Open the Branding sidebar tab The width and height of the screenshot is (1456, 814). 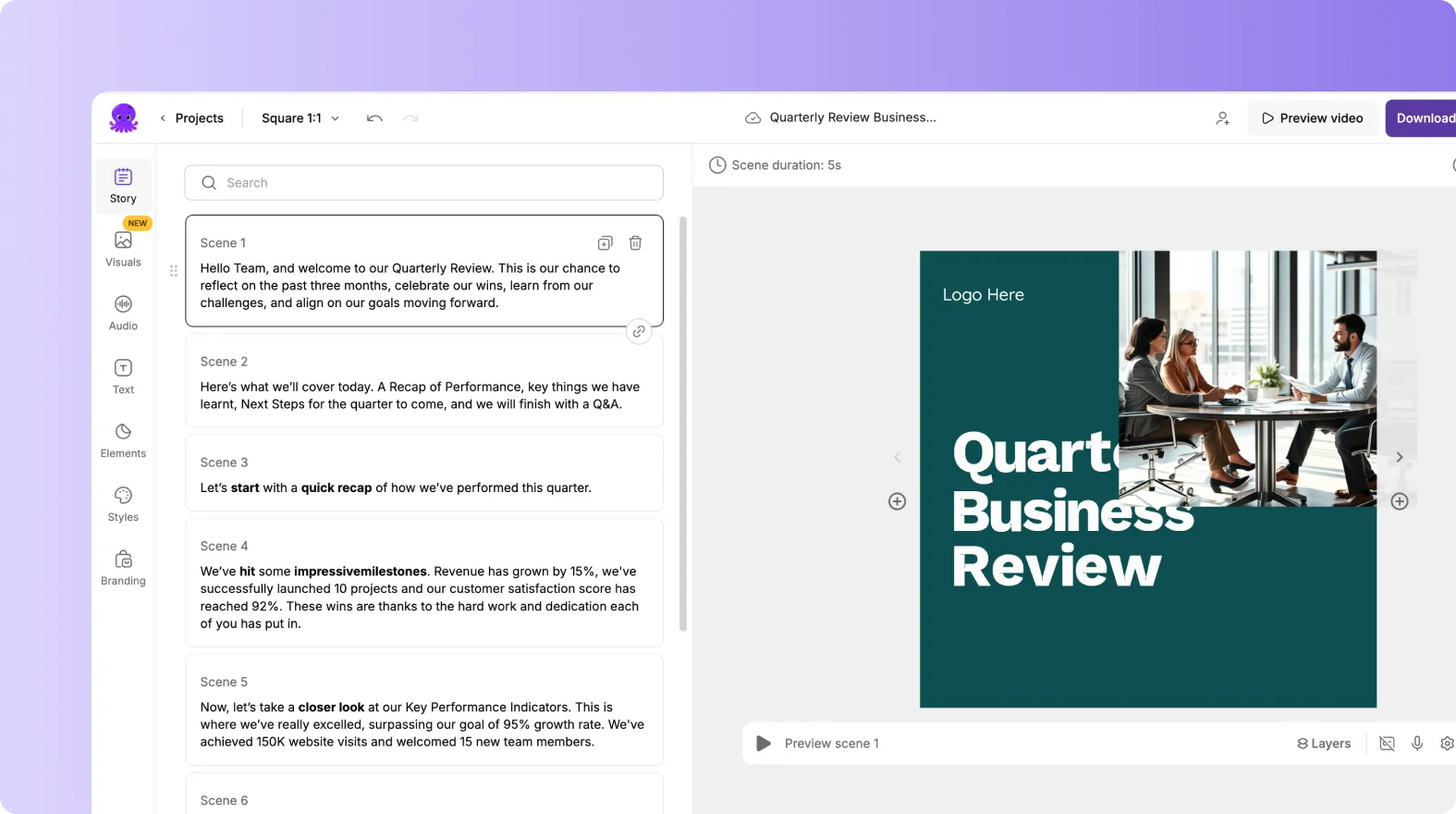[x=123, y=568]
